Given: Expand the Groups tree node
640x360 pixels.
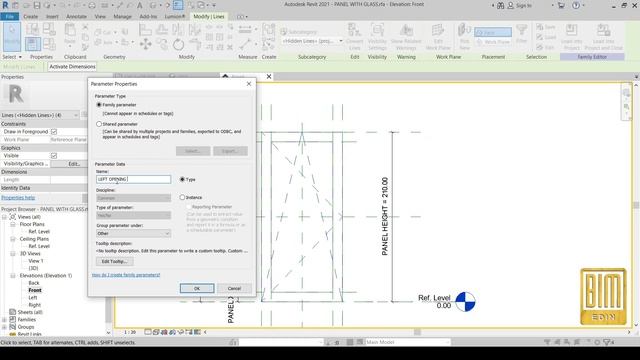Looking at the screenshot, I should pos(4,327).
